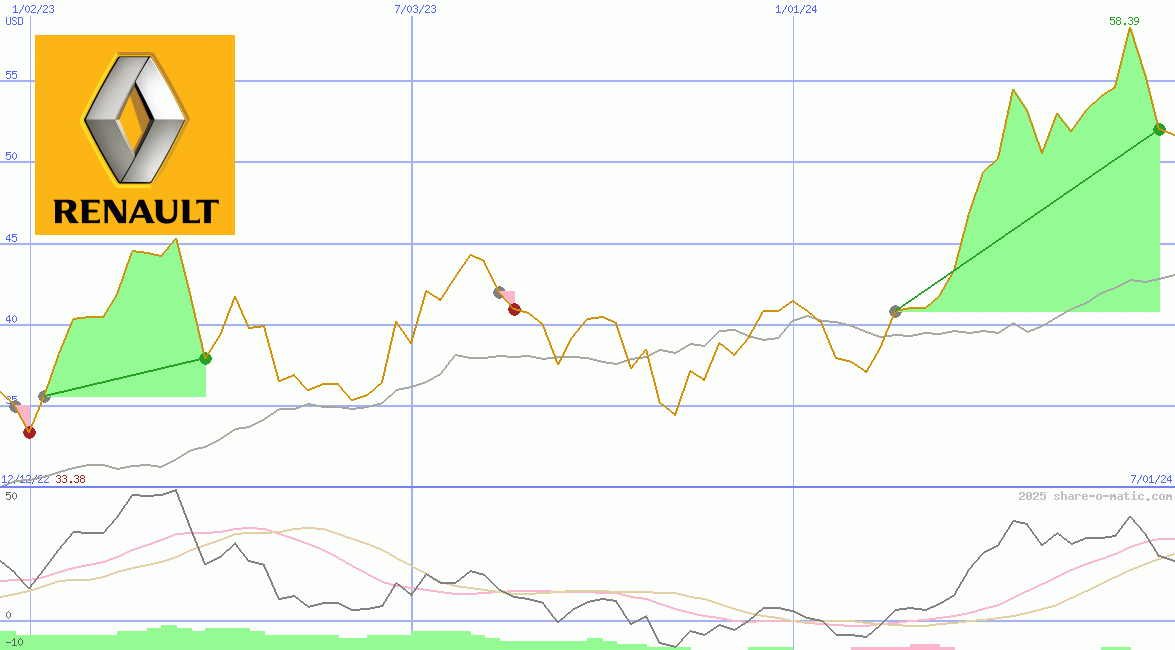Screen dimensions: 1175x650
Task: Click the 58.39 peak price label
Action: (x=1124, y=21)
